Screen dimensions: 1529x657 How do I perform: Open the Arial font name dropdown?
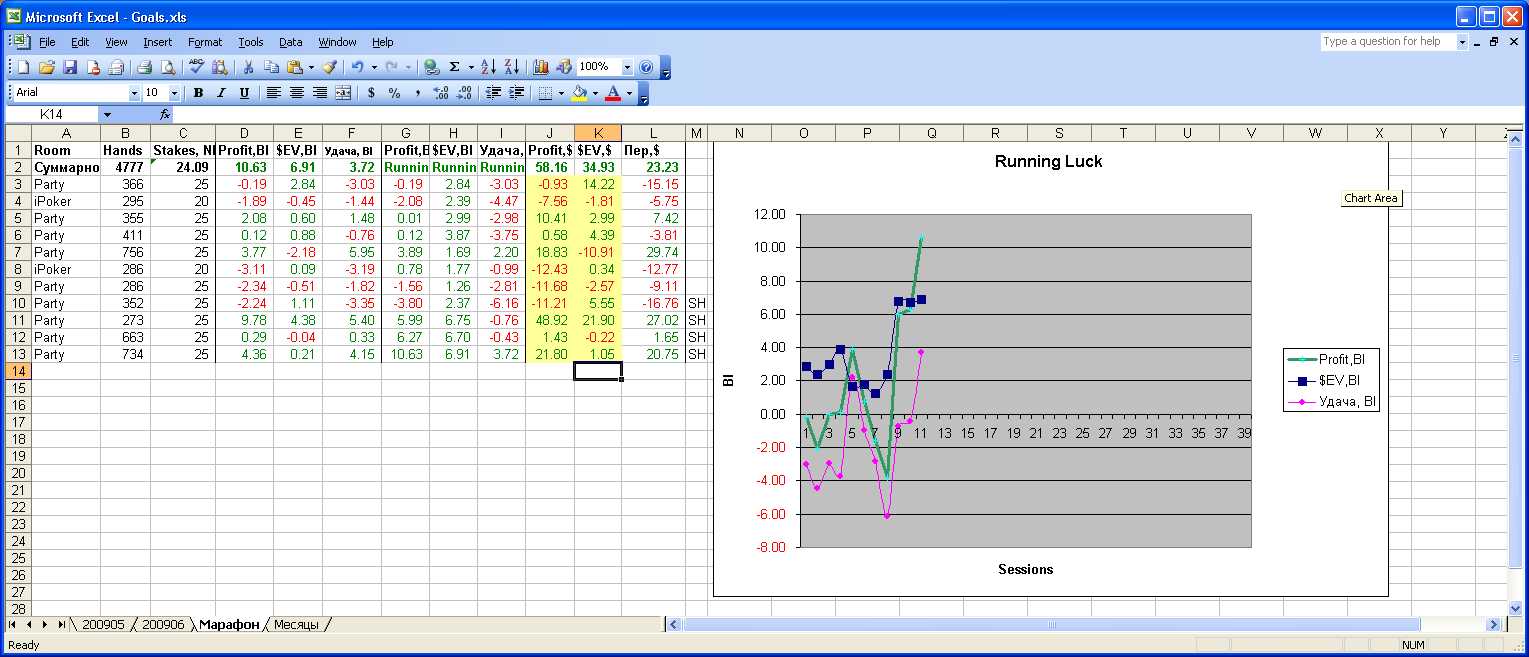134,93
